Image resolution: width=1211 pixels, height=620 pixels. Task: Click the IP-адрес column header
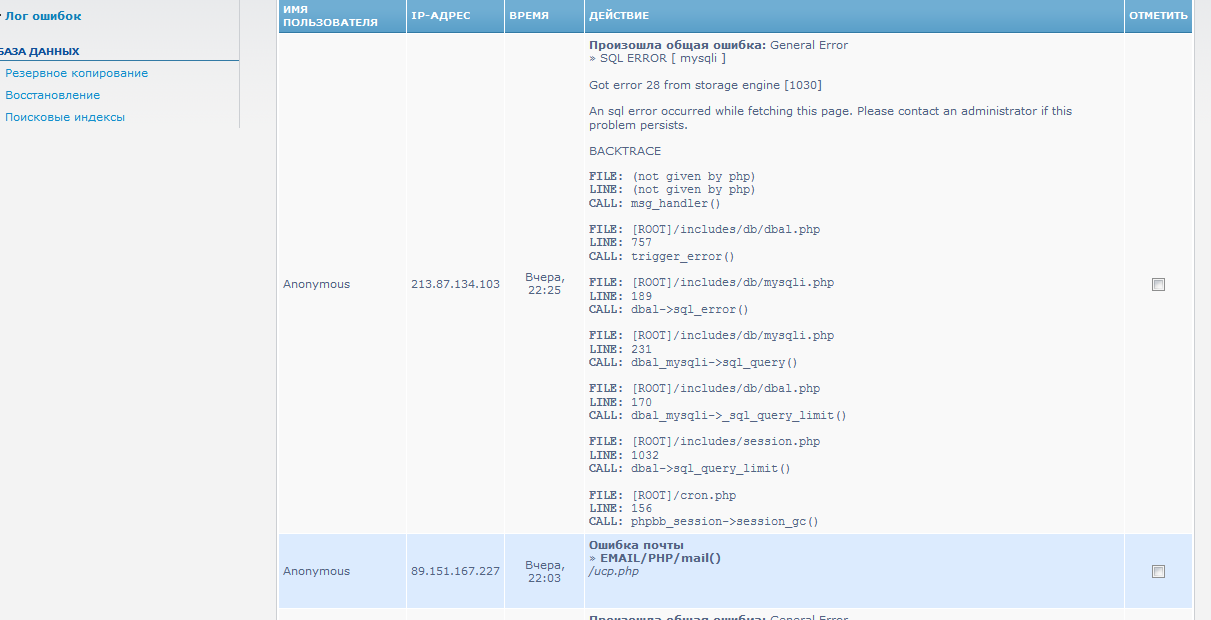coord(440,16)
